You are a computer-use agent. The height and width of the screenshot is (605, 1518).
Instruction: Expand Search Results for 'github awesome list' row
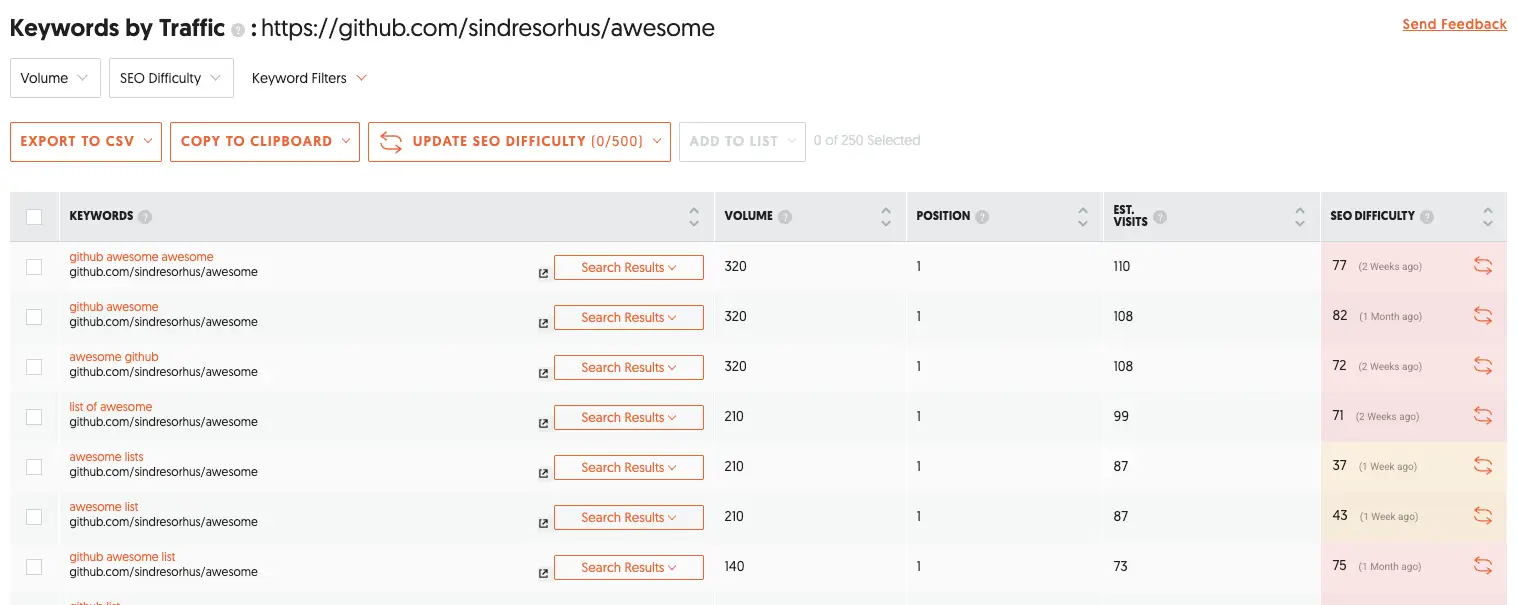coord(629,567)
